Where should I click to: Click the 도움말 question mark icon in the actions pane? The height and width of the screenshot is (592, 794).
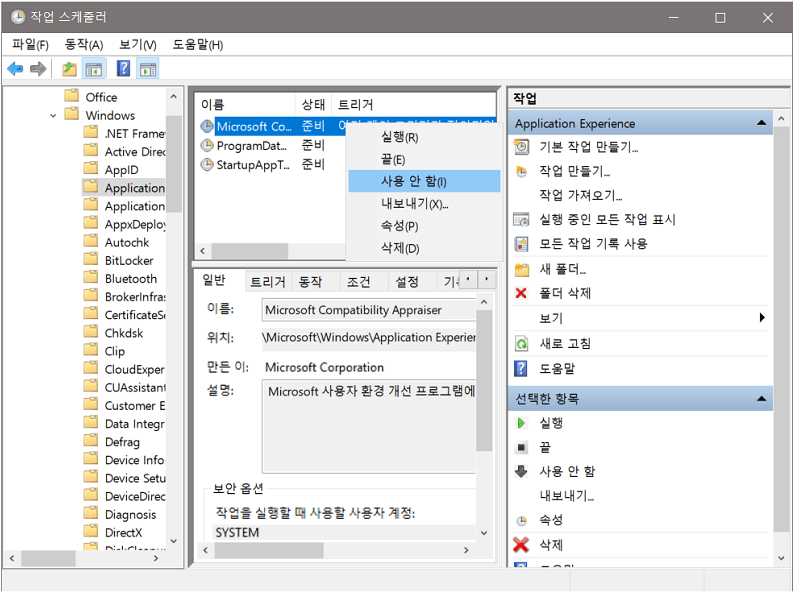click(521, 369)
